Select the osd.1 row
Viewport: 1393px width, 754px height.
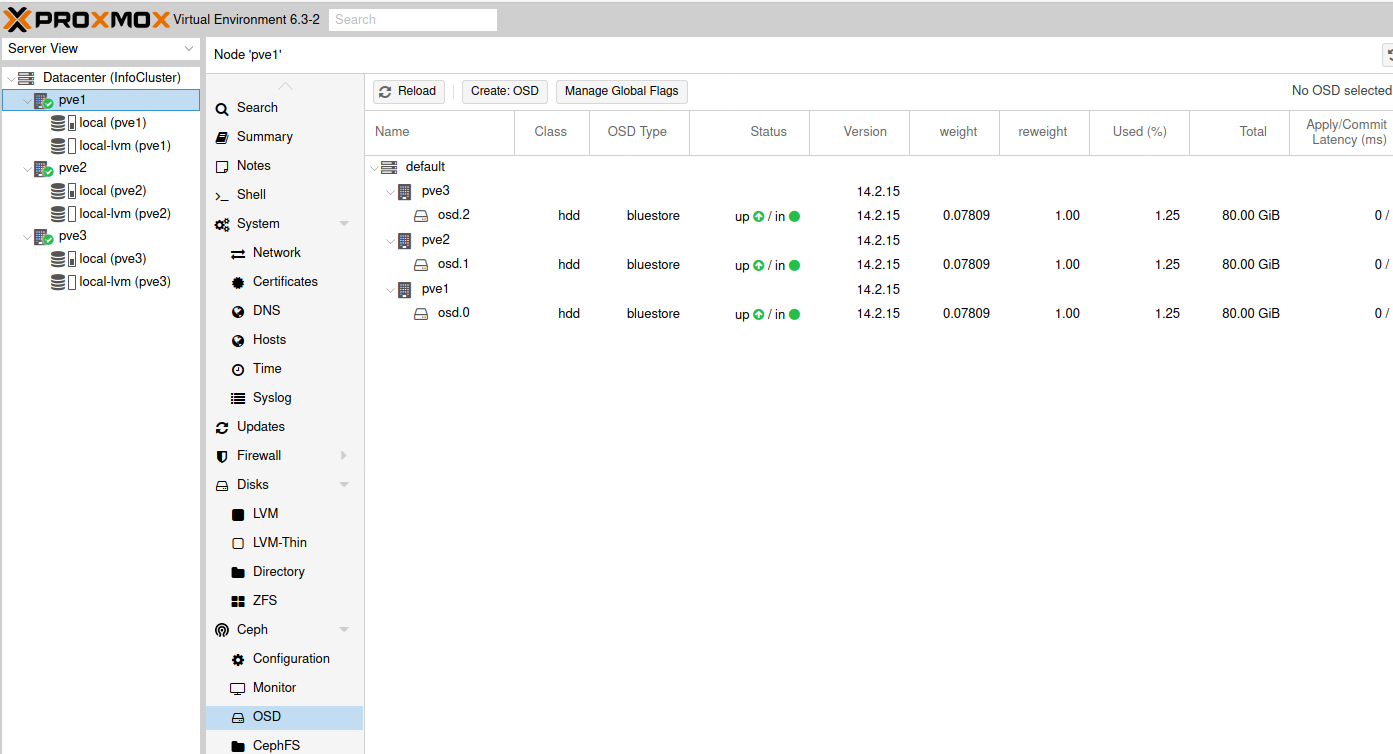point(879,265)
